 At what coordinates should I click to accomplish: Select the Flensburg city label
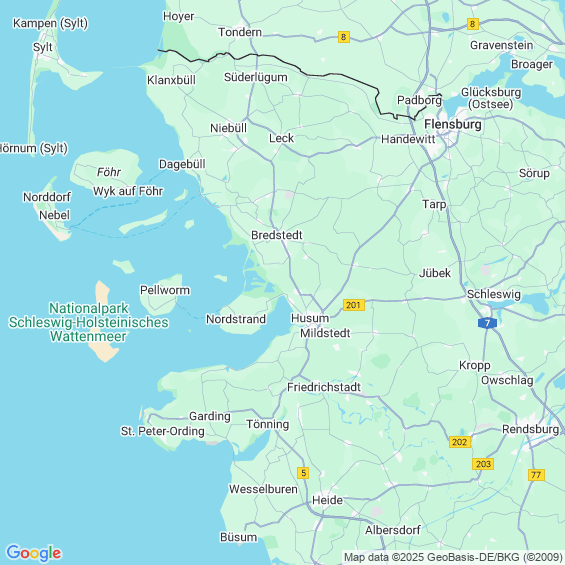(453, 125)
